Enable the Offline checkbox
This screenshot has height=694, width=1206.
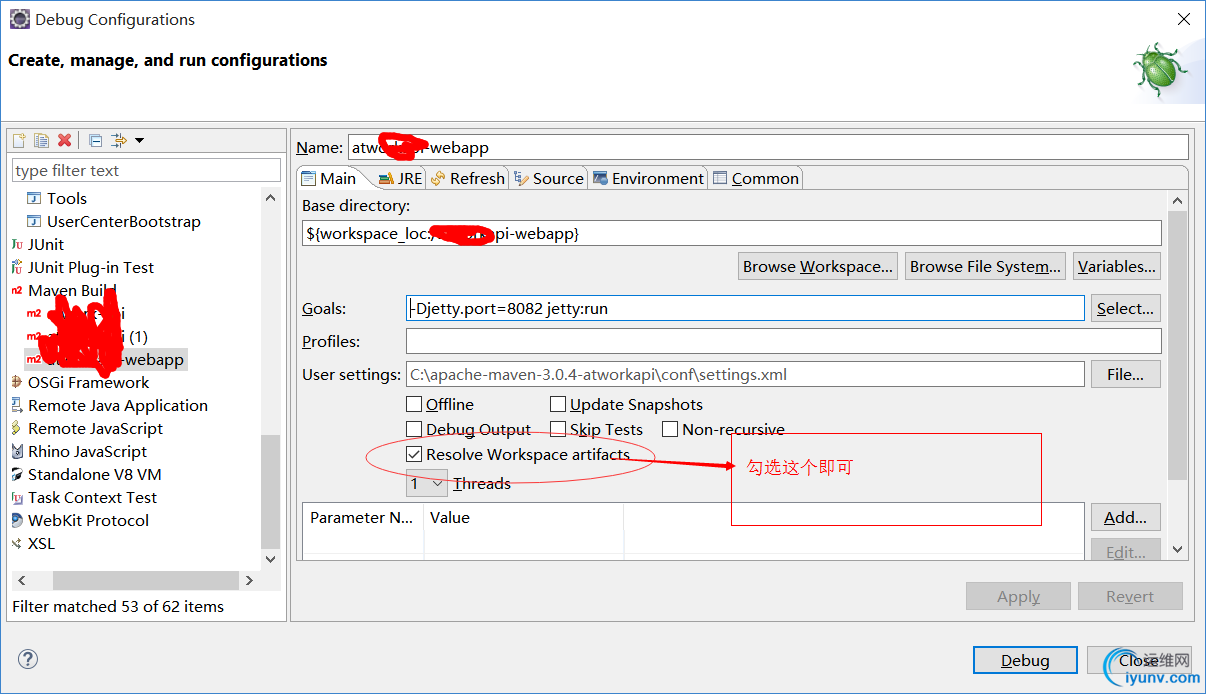tap(414, 404)
